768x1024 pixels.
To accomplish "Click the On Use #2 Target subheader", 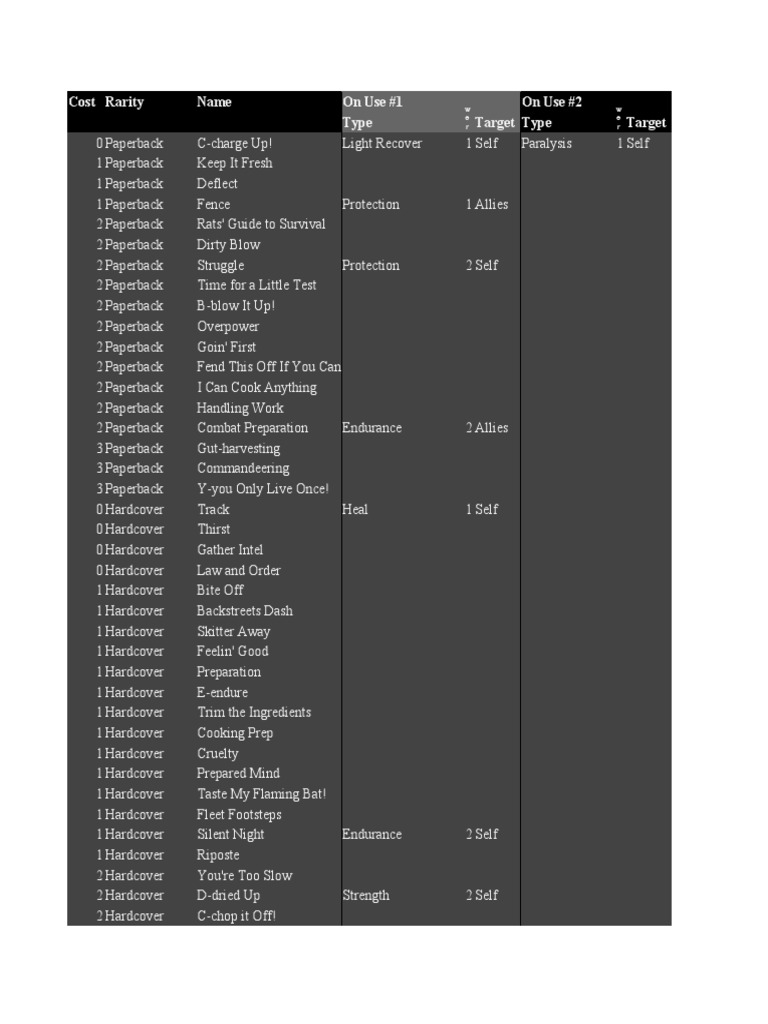I will [646, 123].
